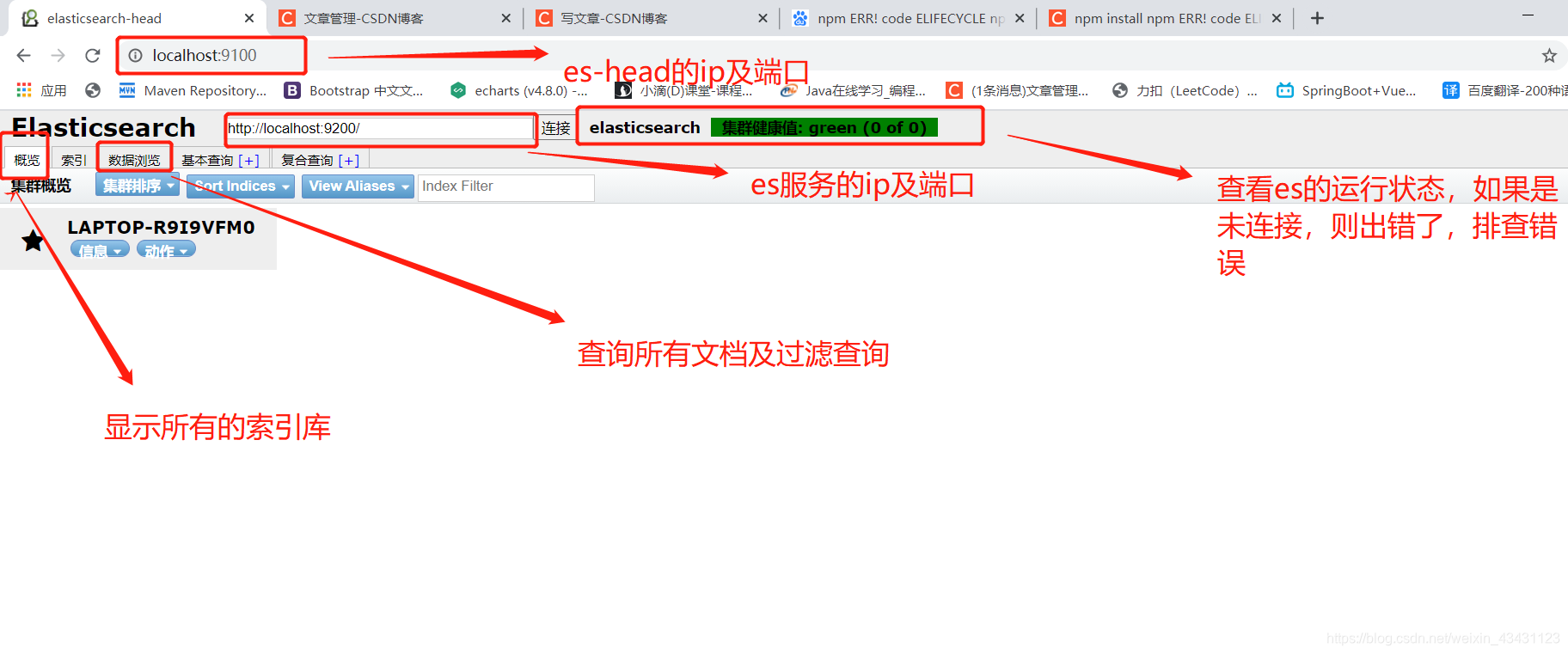
Task: Click the green cluster health status indicator
Action: pos(824,128)
